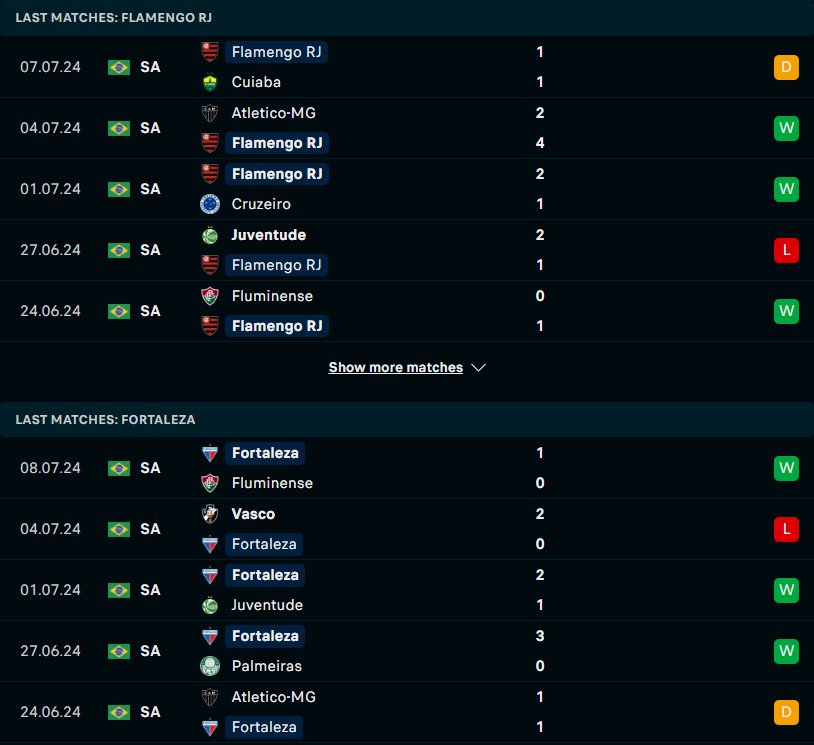Viewport: 814px width, 745px height.
Task: Click the Cuiaba team crest
Action: pos(210,82)
